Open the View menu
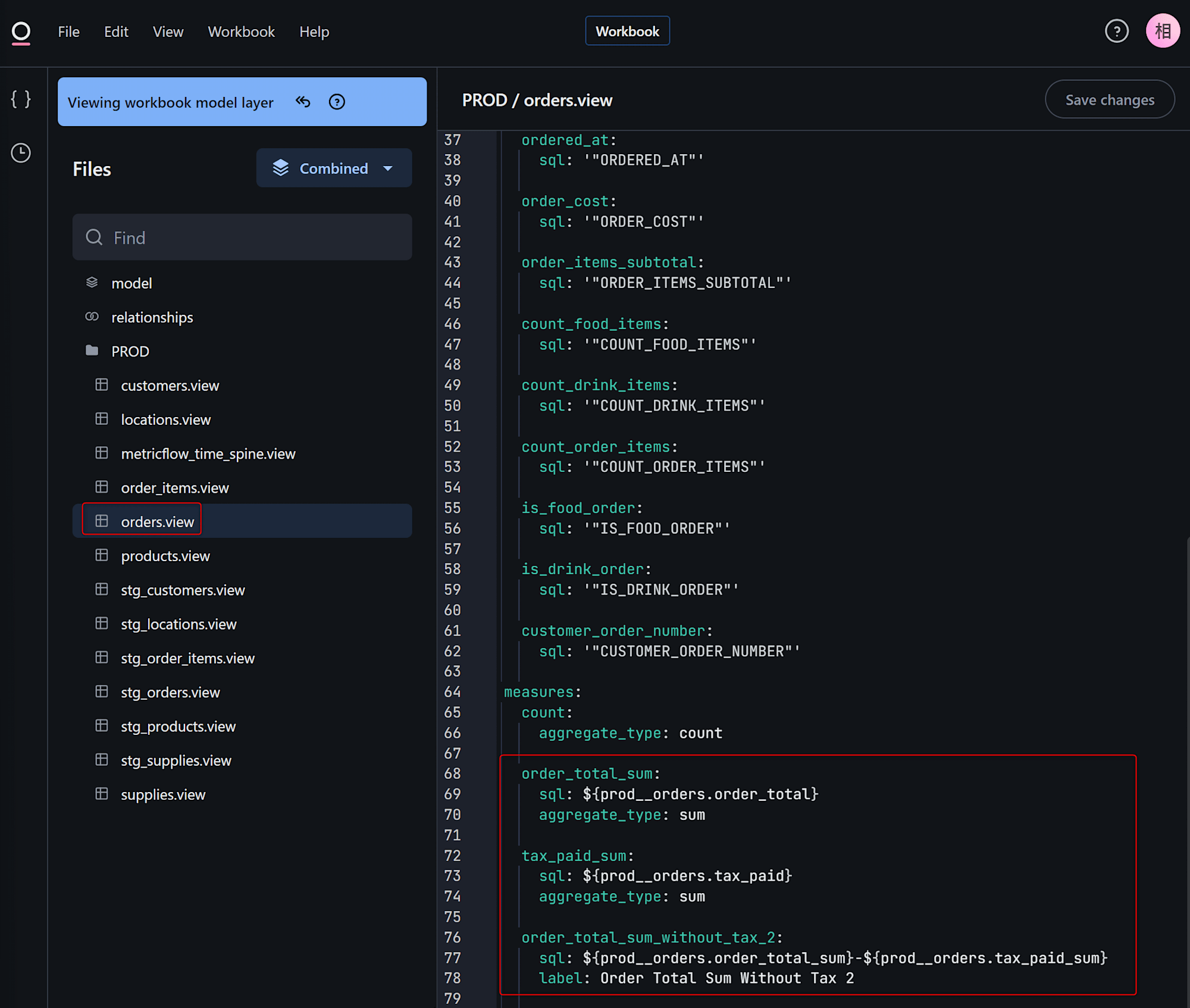1190x1008 pixels. click(x=168, y=32)
